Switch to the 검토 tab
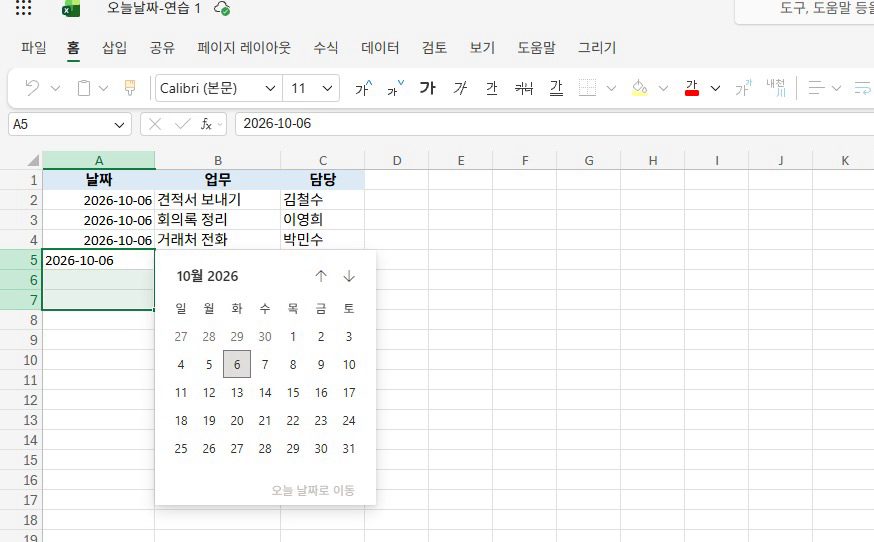 (x=434, y=47)
